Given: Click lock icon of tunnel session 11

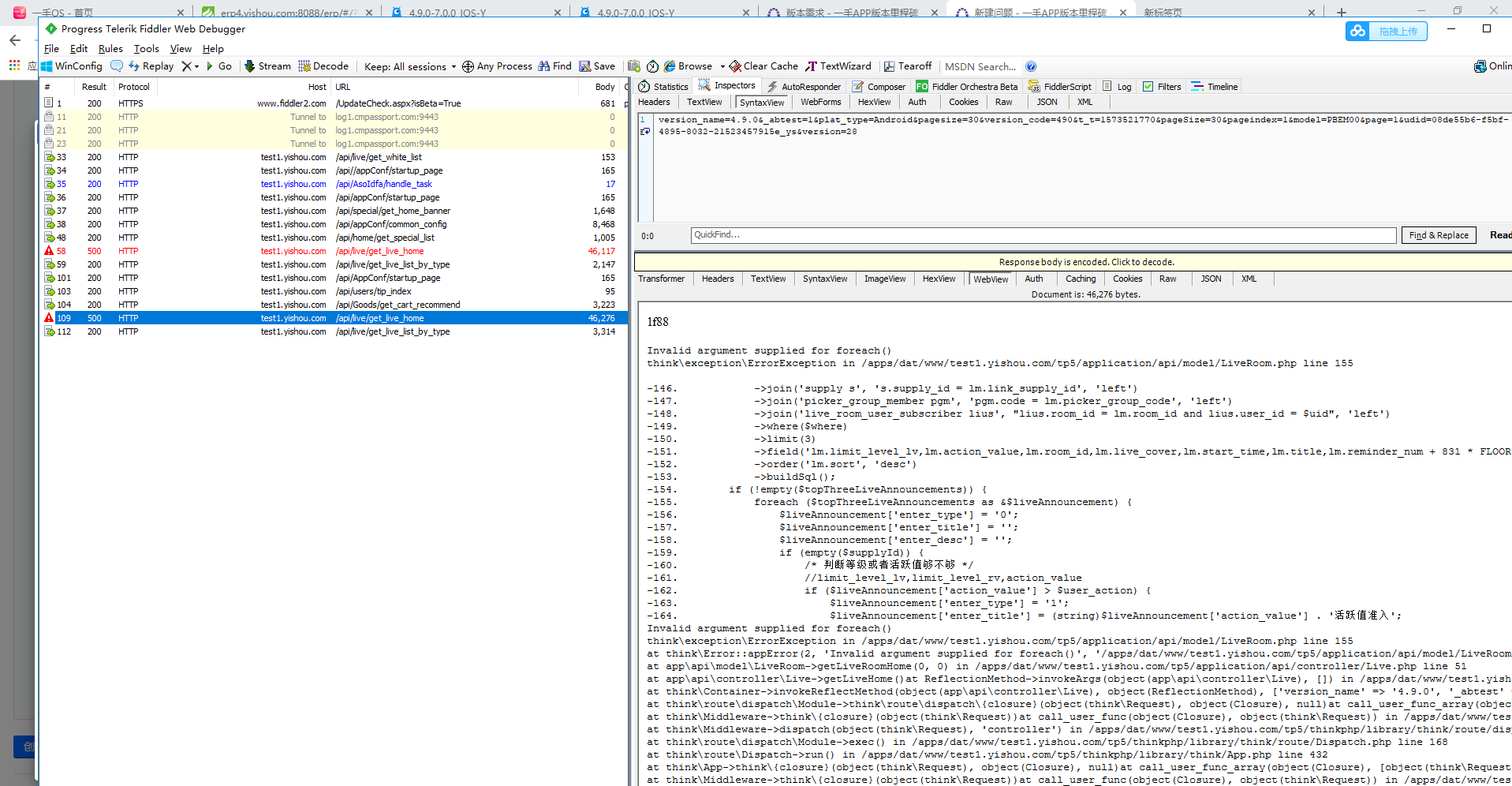Looking at the screenshot, I should point(49,117).
